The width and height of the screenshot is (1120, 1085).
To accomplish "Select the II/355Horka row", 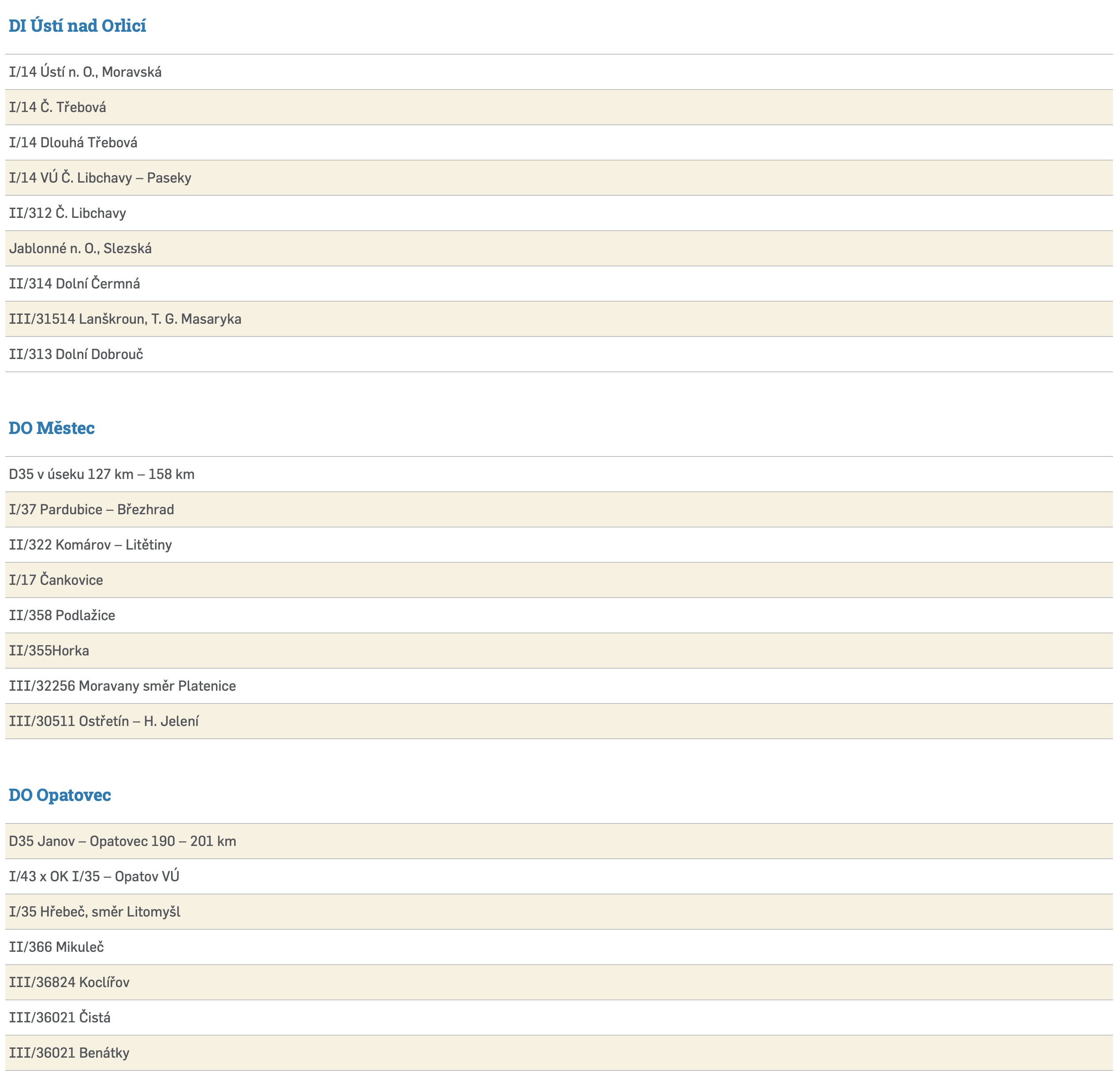I will pyautogui.click(x=49, y=651).
